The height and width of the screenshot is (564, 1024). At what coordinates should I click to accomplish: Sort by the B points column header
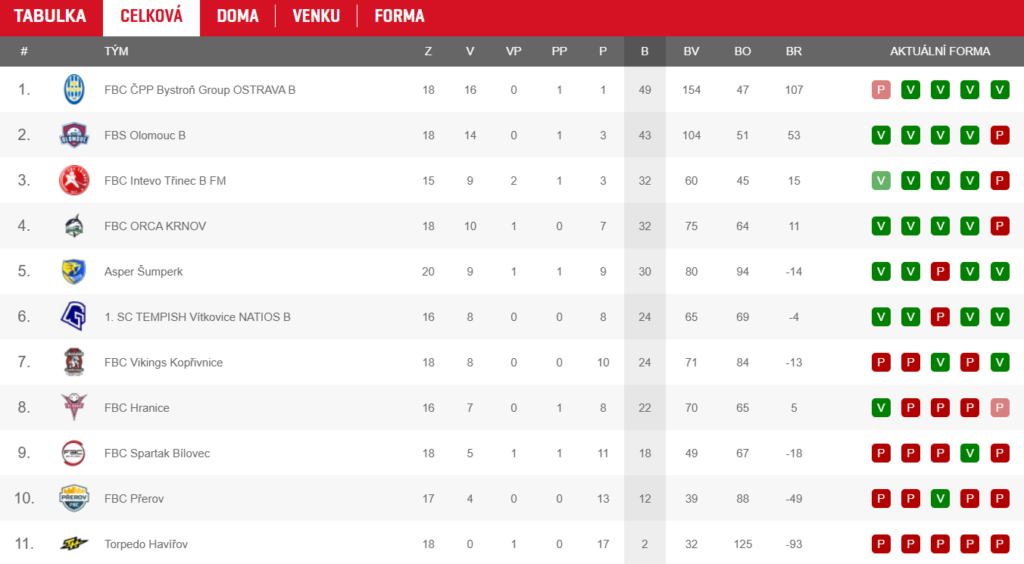(645, 51)
